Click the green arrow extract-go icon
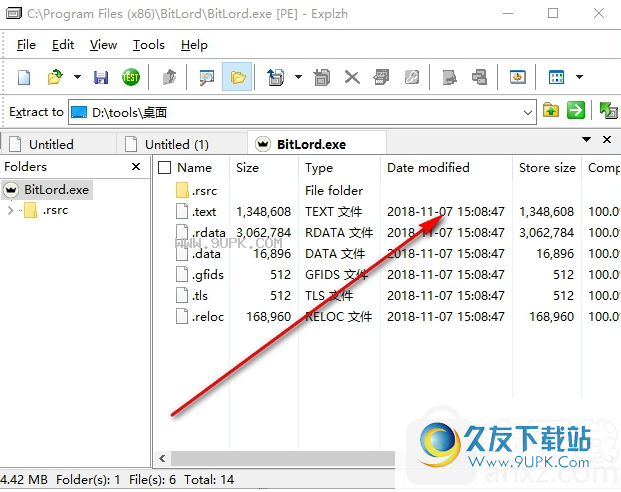Viewport: 621px width, 492px height. click(x=576, y=110)
